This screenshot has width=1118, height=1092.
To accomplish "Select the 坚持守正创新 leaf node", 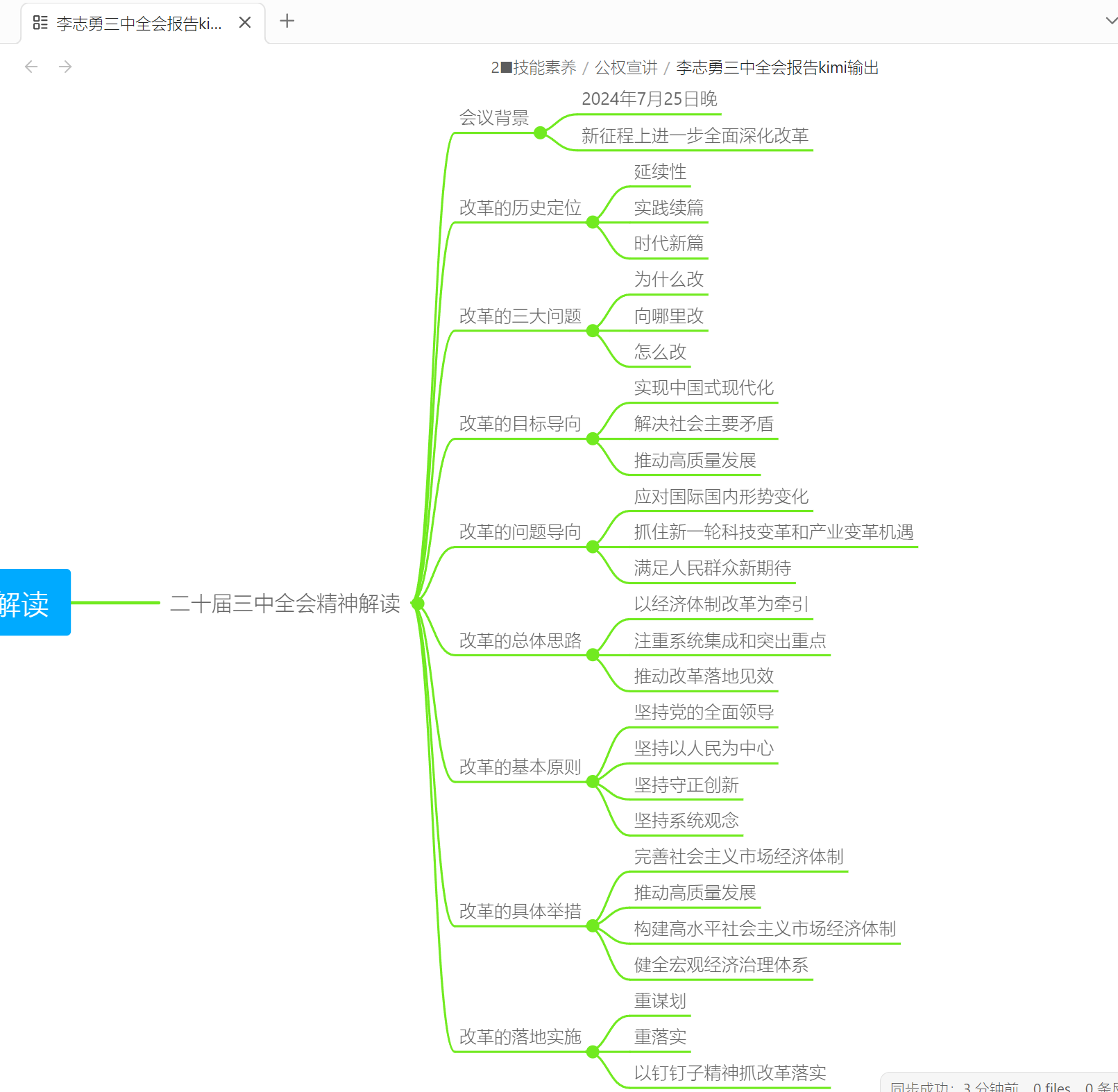I will [686, 785].
